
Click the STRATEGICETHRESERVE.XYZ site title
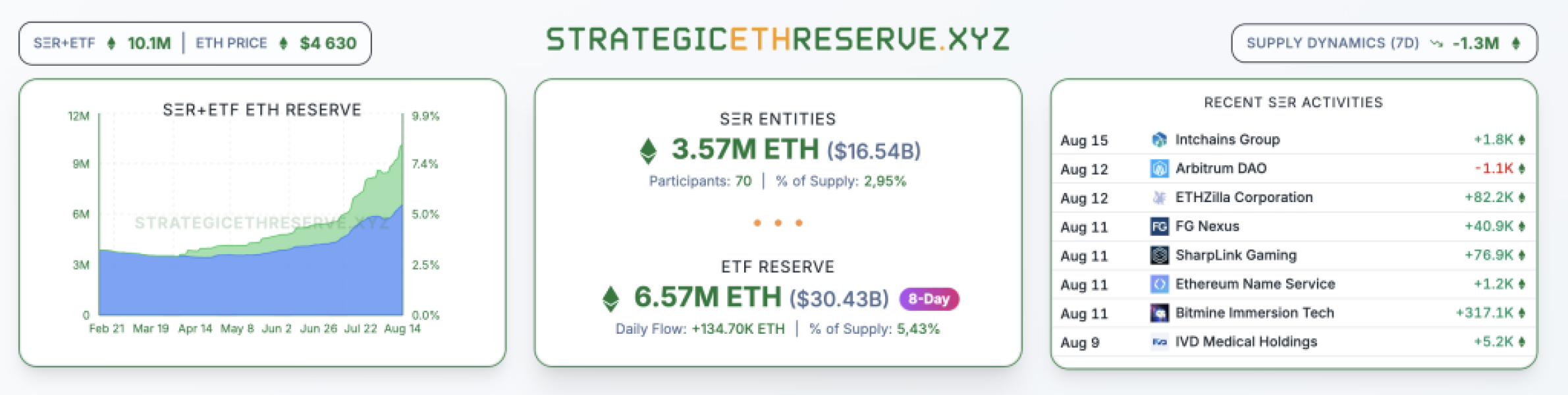(x=778, y=39)
